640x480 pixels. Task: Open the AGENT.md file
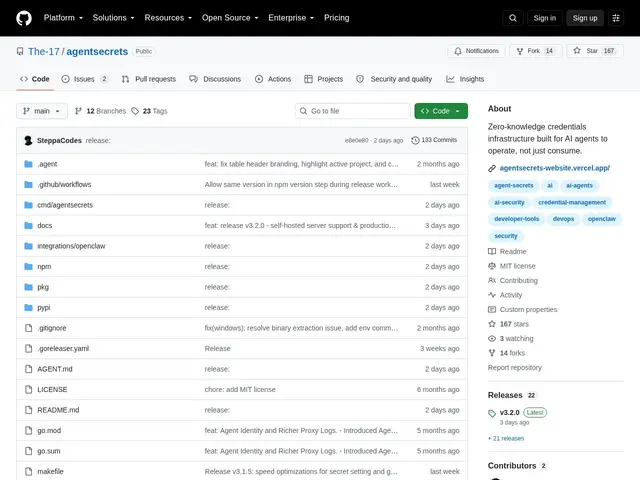click(55, 369)
